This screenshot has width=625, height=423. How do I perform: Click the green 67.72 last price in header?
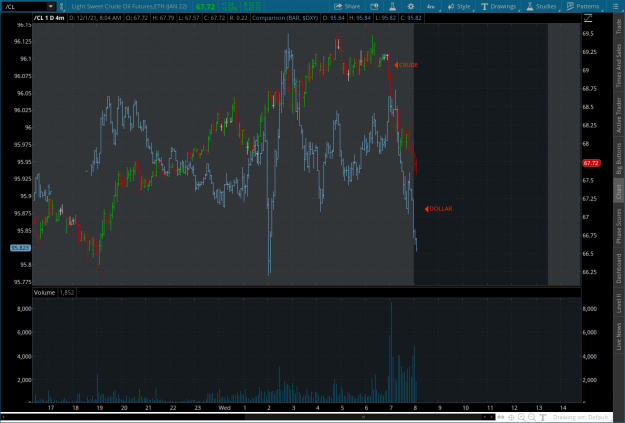(x=205, y=7)
